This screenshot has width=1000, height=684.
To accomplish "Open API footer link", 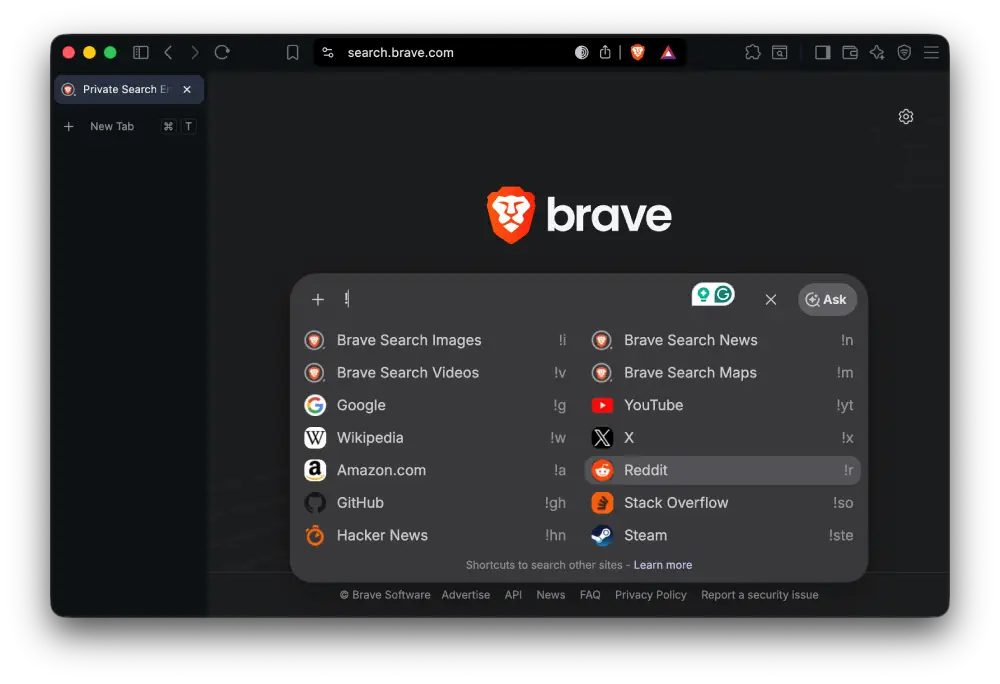I will 513,595.
